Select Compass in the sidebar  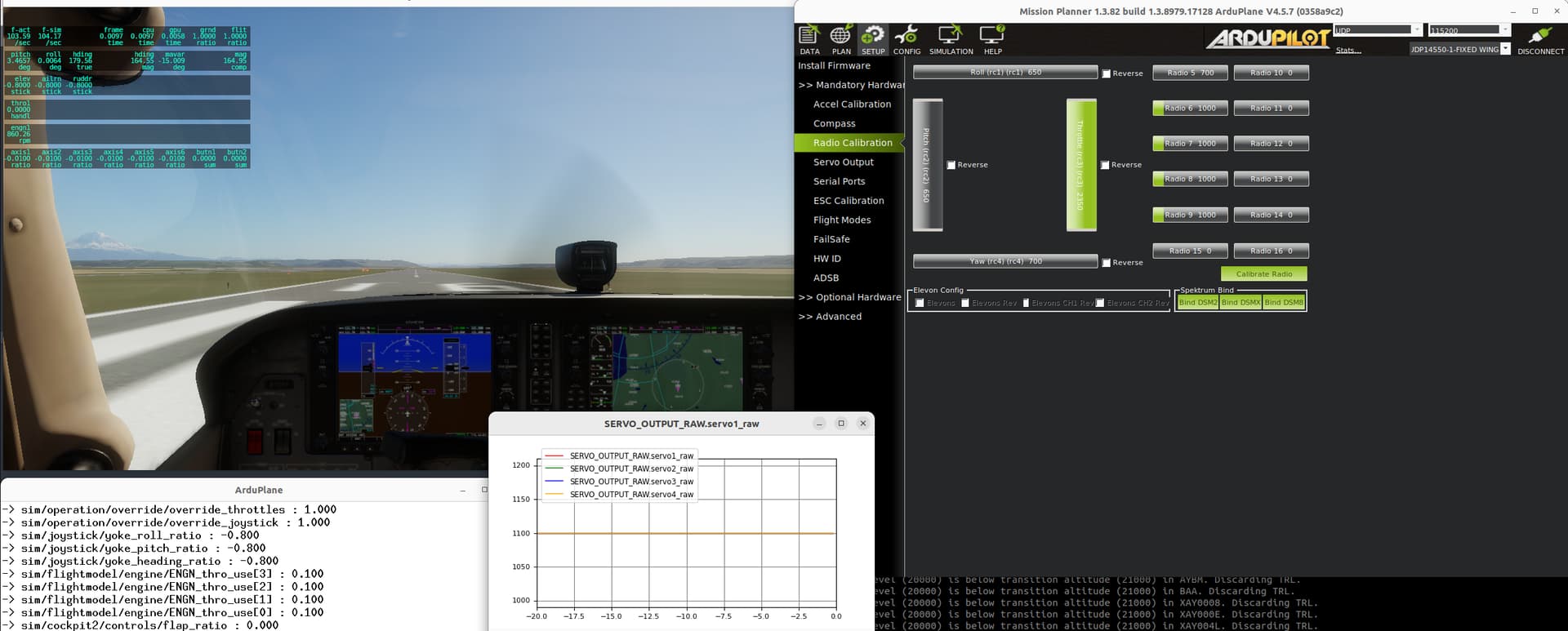[x=834, y=124]
